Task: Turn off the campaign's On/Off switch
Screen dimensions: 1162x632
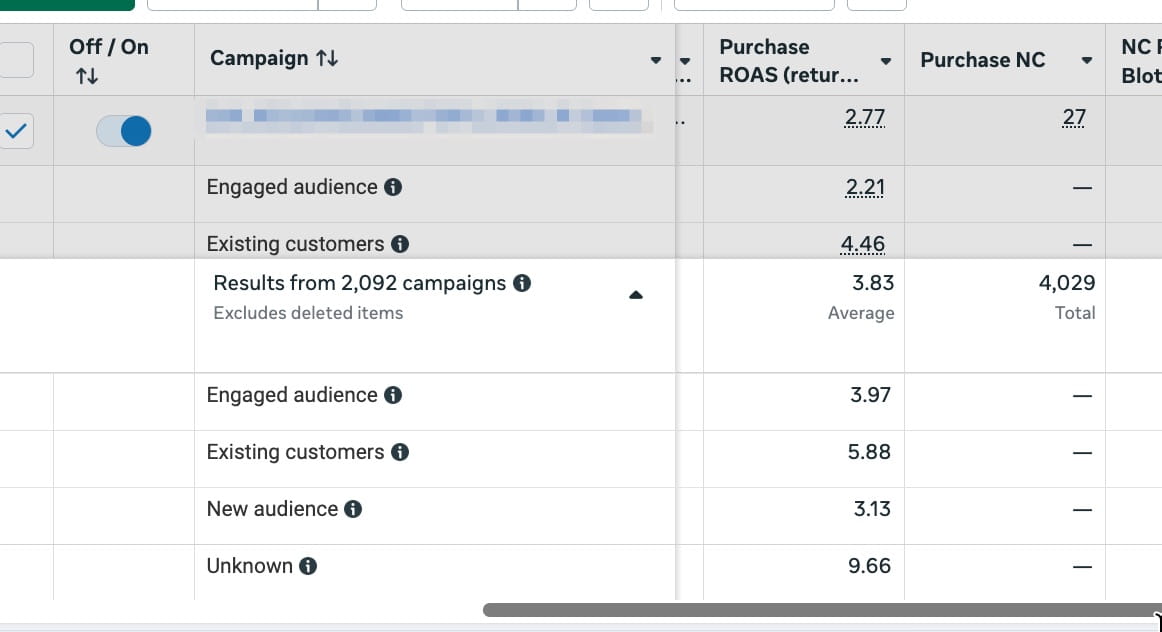Action: 124,131
